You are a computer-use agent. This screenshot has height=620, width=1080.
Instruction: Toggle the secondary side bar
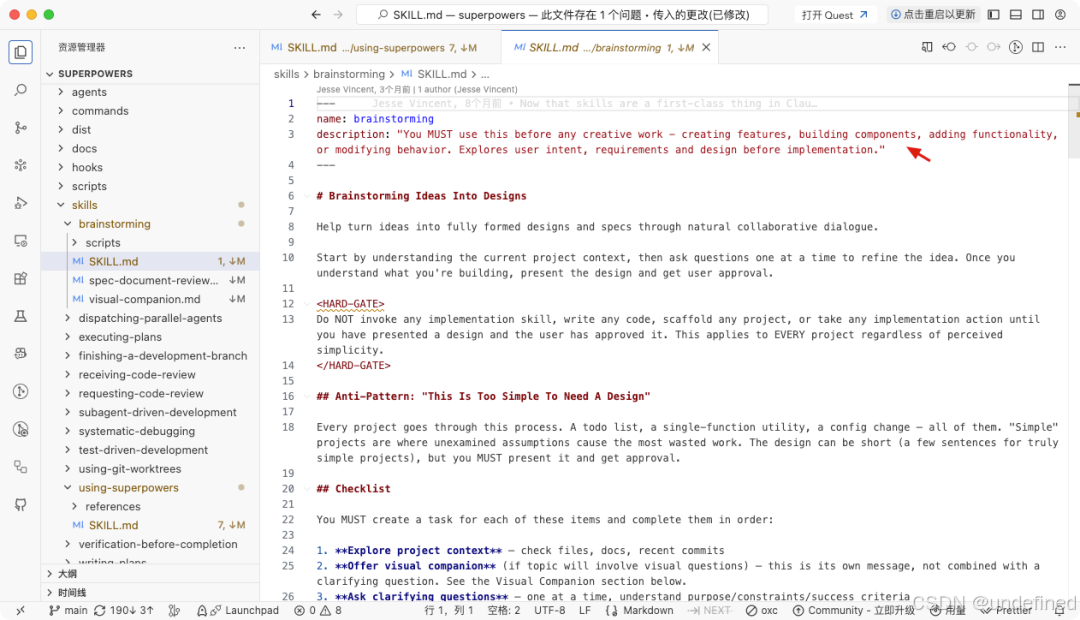tap(1038, 14)
